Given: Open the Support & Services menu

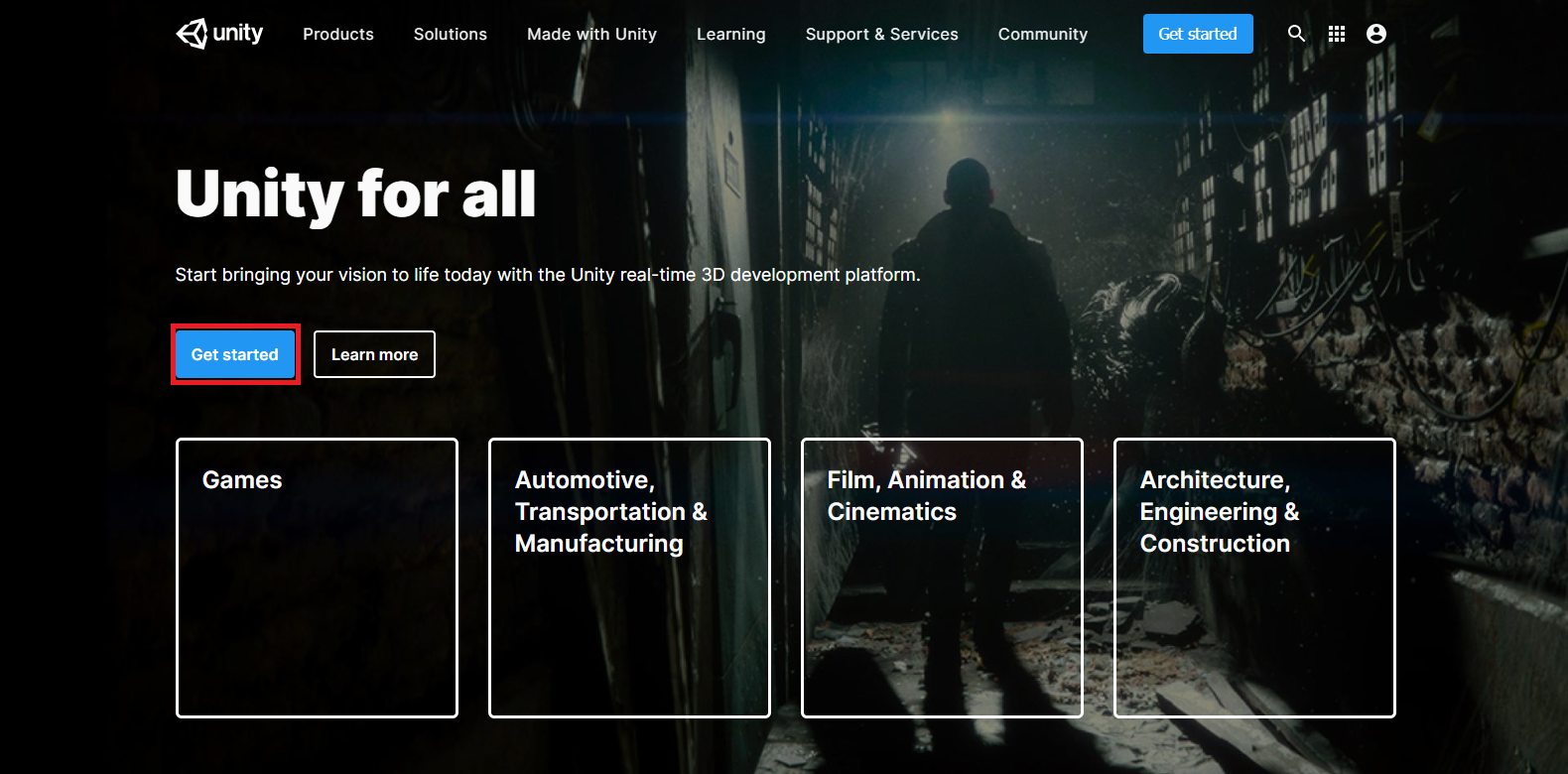Looking at the screenshot, I should (882, 34).
